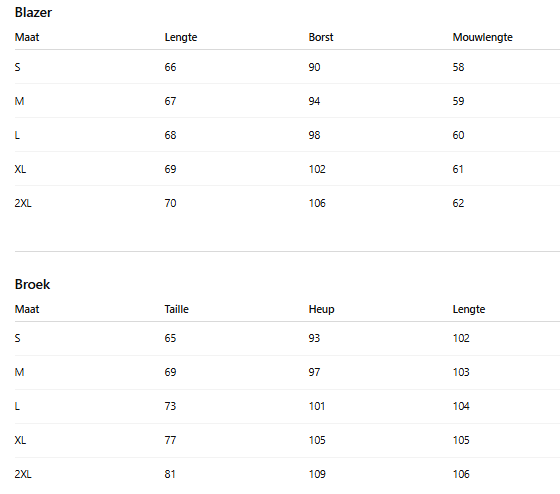Click waist value 73 for size L

click(170, 406)
